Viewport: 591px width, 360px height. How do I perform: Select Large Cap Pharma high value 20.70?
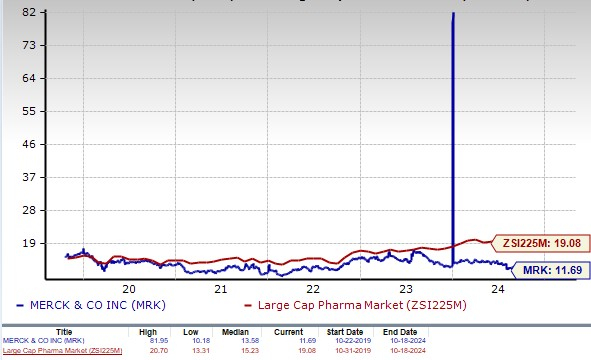coord(159,351)
